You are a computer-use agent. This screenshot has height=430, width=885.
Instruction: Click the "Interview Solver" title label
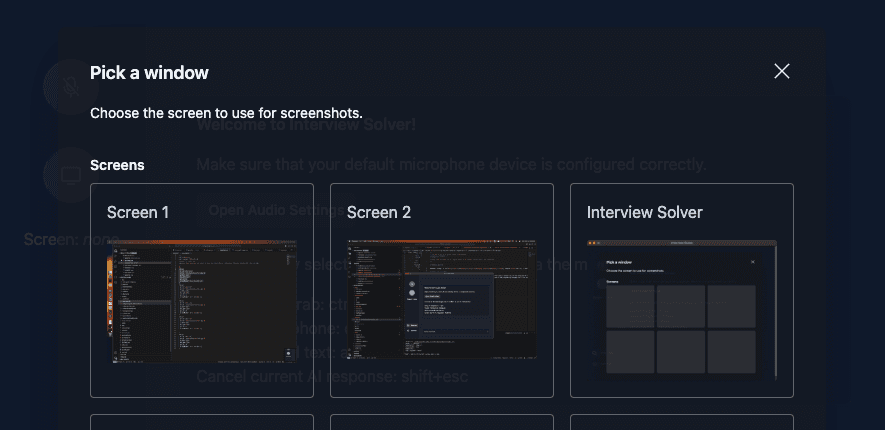(x=645, y=212)
